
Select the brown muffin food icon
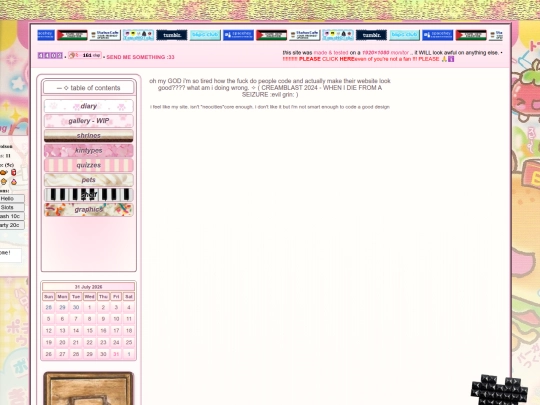coord(4,181)
